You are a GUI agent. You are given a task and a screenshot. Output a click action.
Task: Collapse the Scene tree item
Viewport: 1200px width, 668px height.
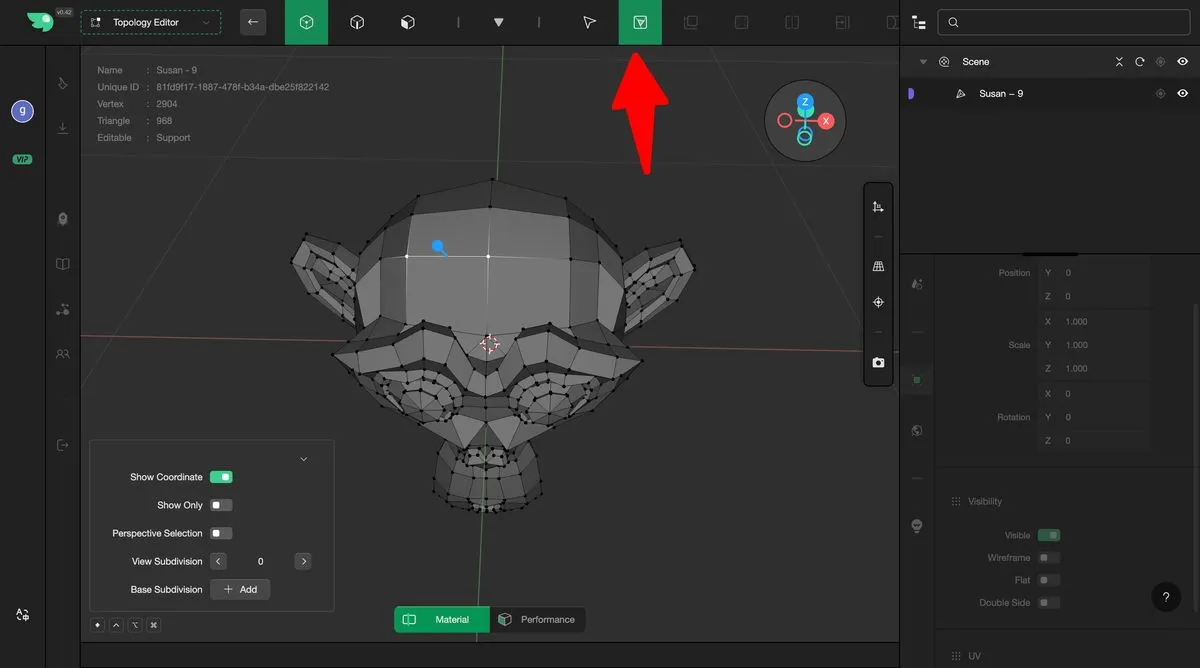pyautogui.click(x=923, y=62)
